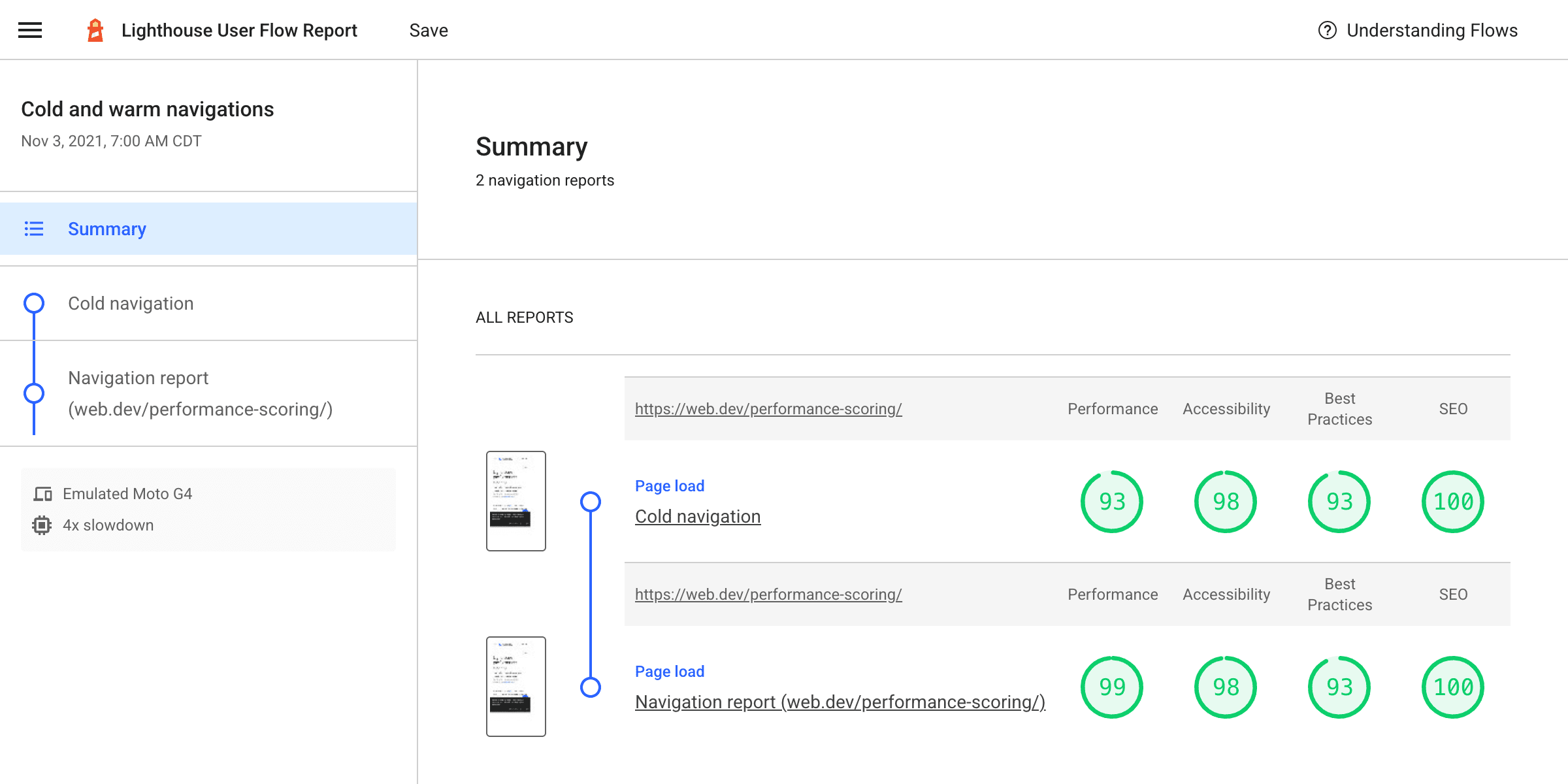1568x784 pixels.
Task: Click the Save button
Action: tap(429, 30)
